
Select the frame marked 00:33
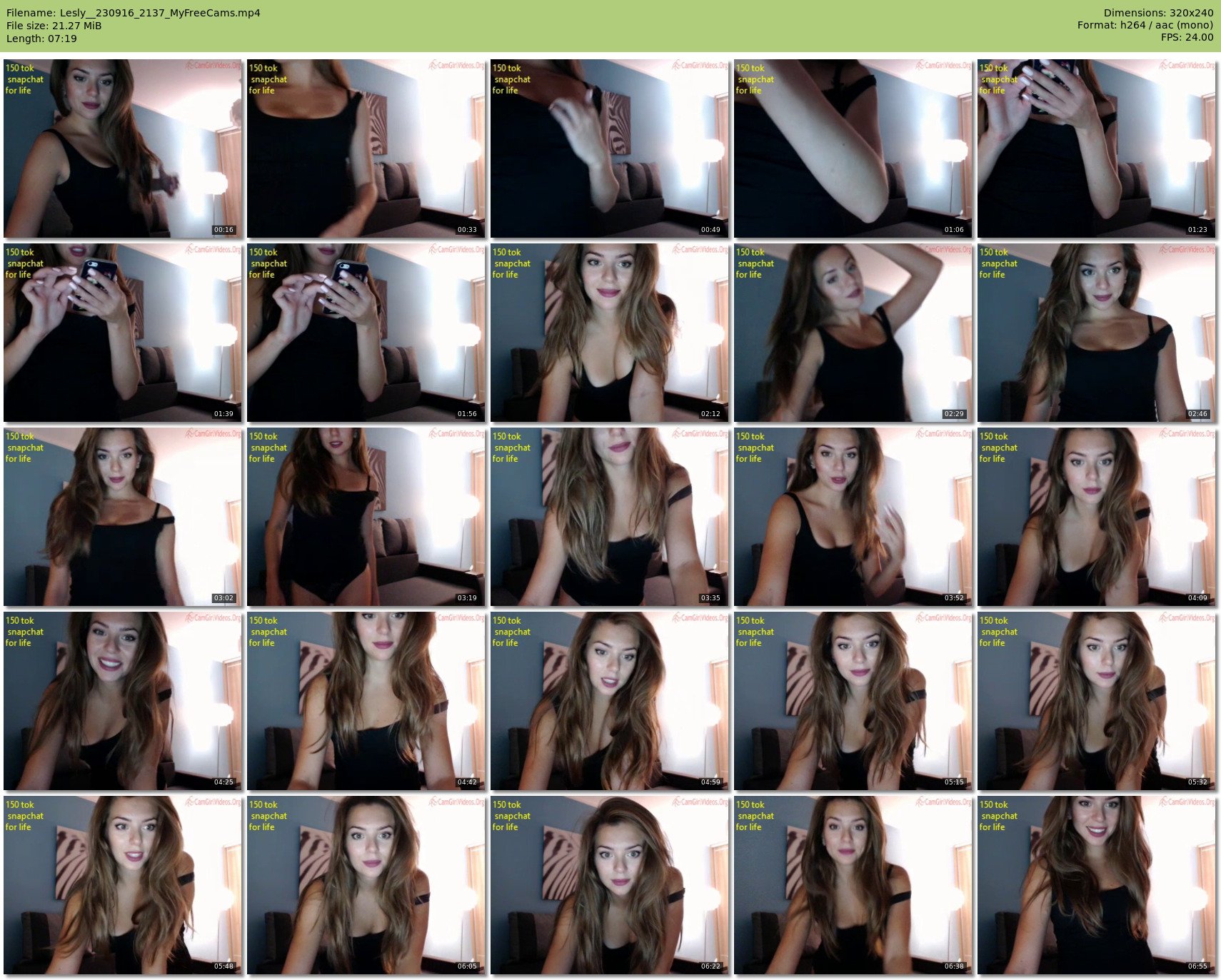pos(366,148)
